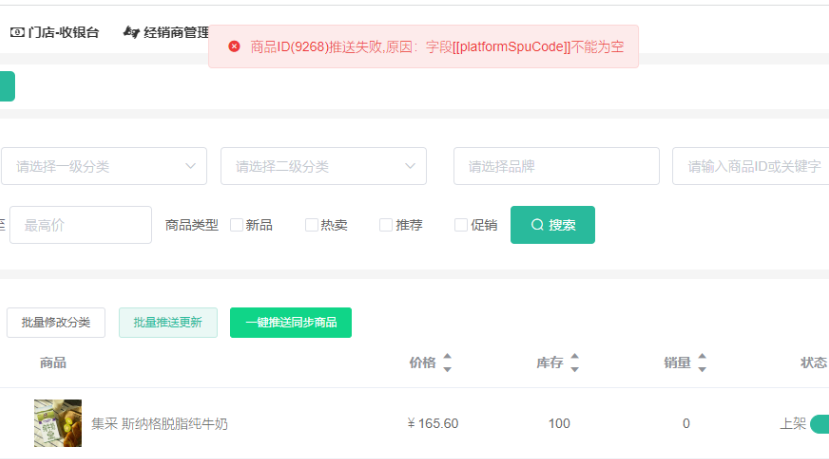Screen dimensions: 829x459
Task: Switch to 门店-收银台 menu item
Action: (64, 33)
